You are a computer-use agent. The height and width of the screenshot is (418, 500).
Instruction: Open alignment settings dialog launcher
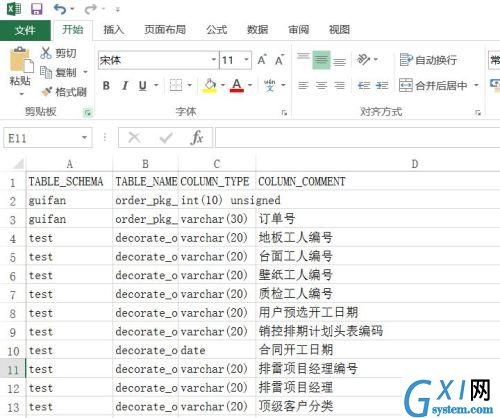tap(478, 113)
